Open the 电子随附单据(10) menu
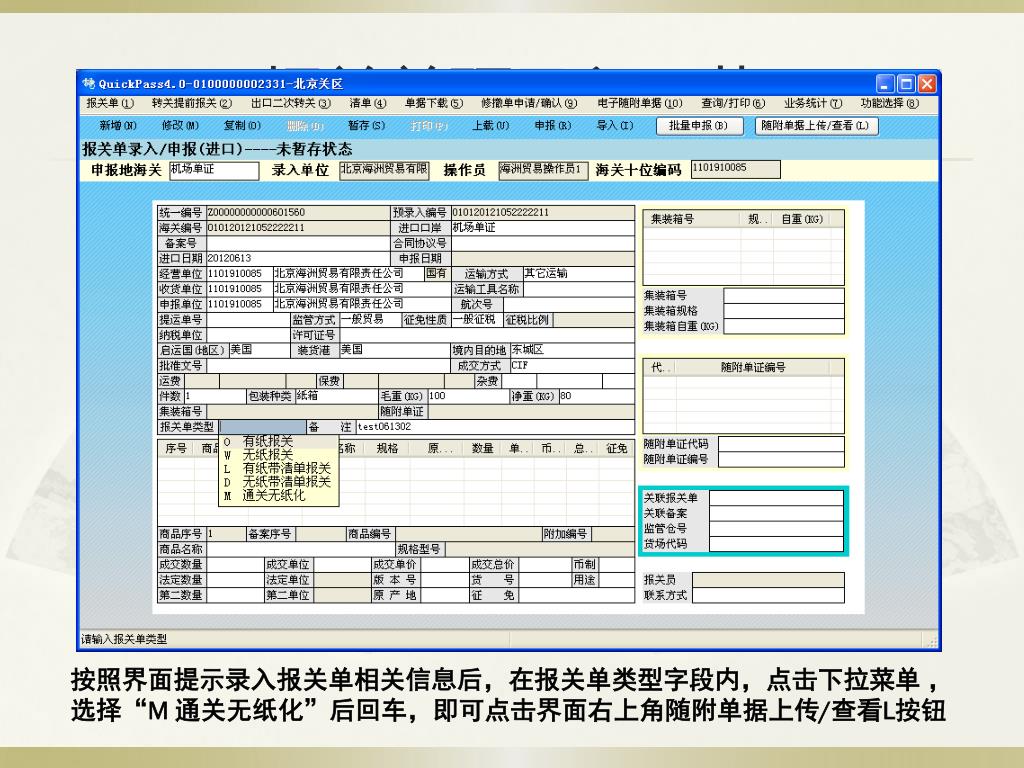This screenshot has height=768, width=1024. coord(639,103)
